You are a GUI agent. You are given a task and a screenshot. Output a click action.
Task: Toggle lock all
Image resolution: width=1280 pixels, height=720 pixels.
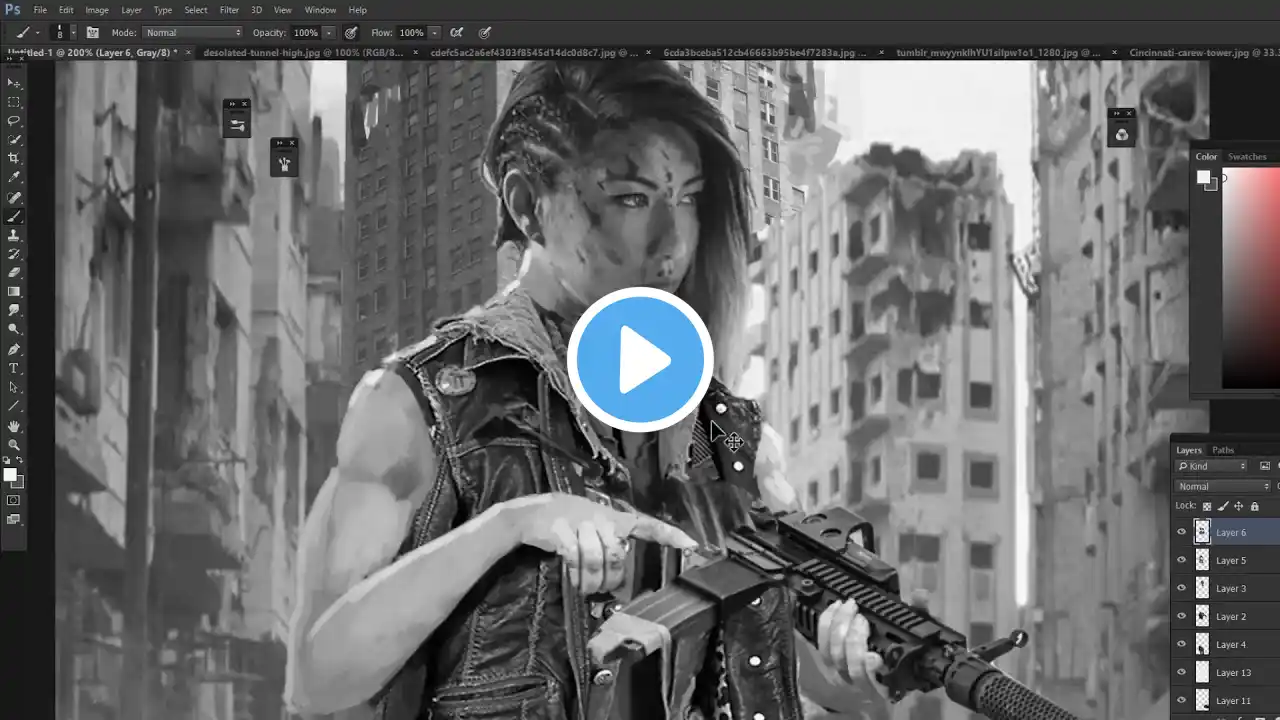(x=1254, y=506)
